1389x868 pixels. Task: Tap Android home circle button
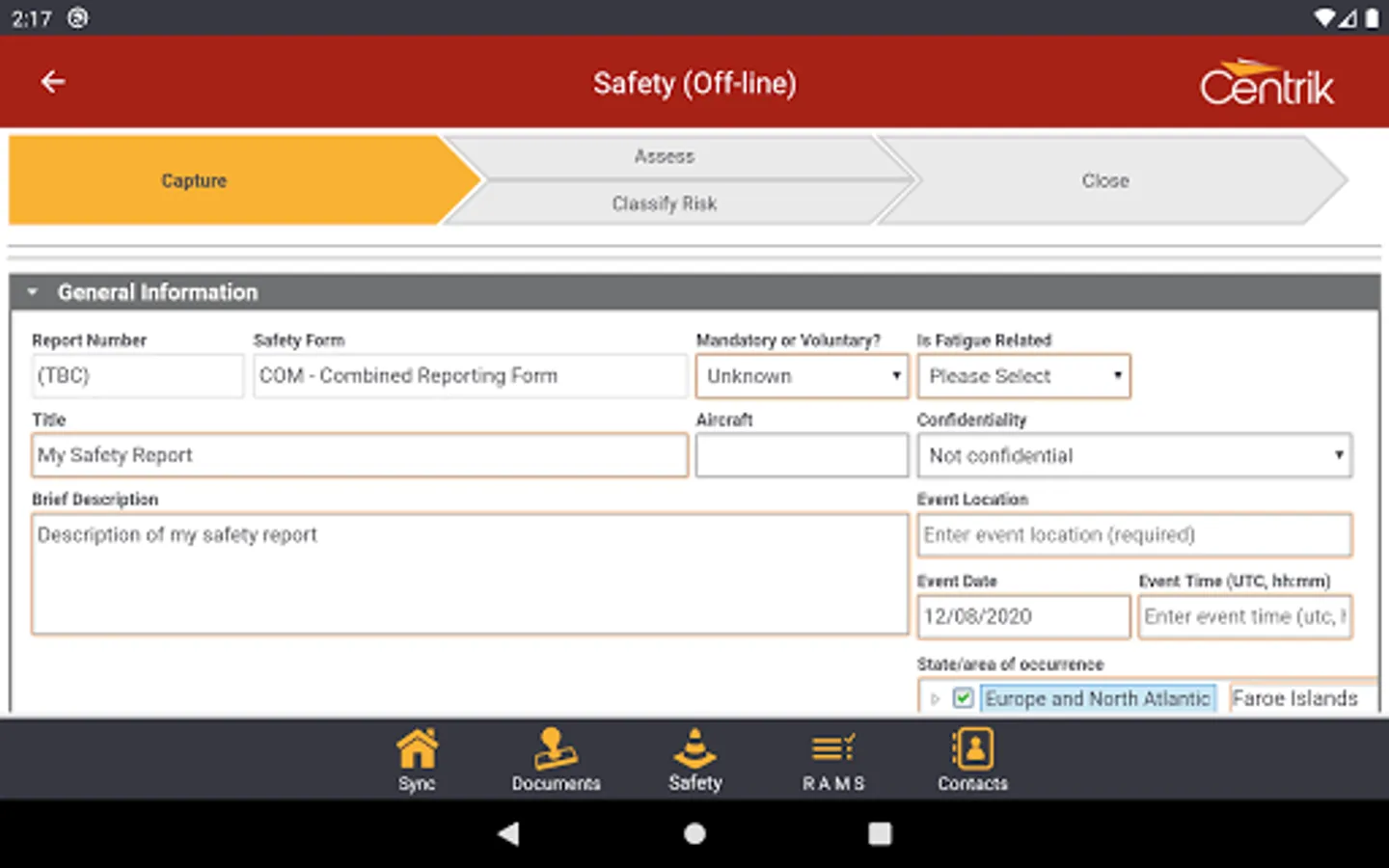pyautogui.click(x=694, y=833)
